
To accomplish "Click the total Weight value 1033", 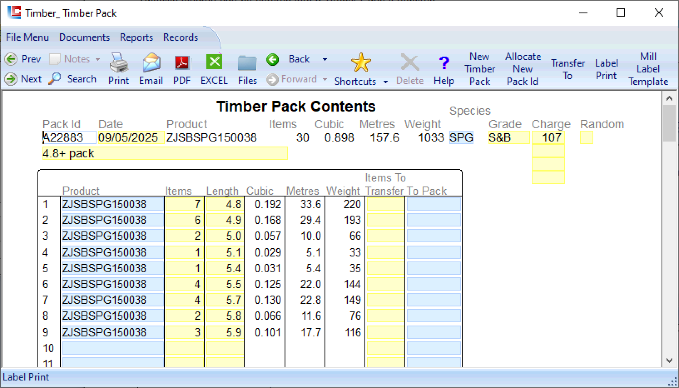I will (x=431, y=138).
